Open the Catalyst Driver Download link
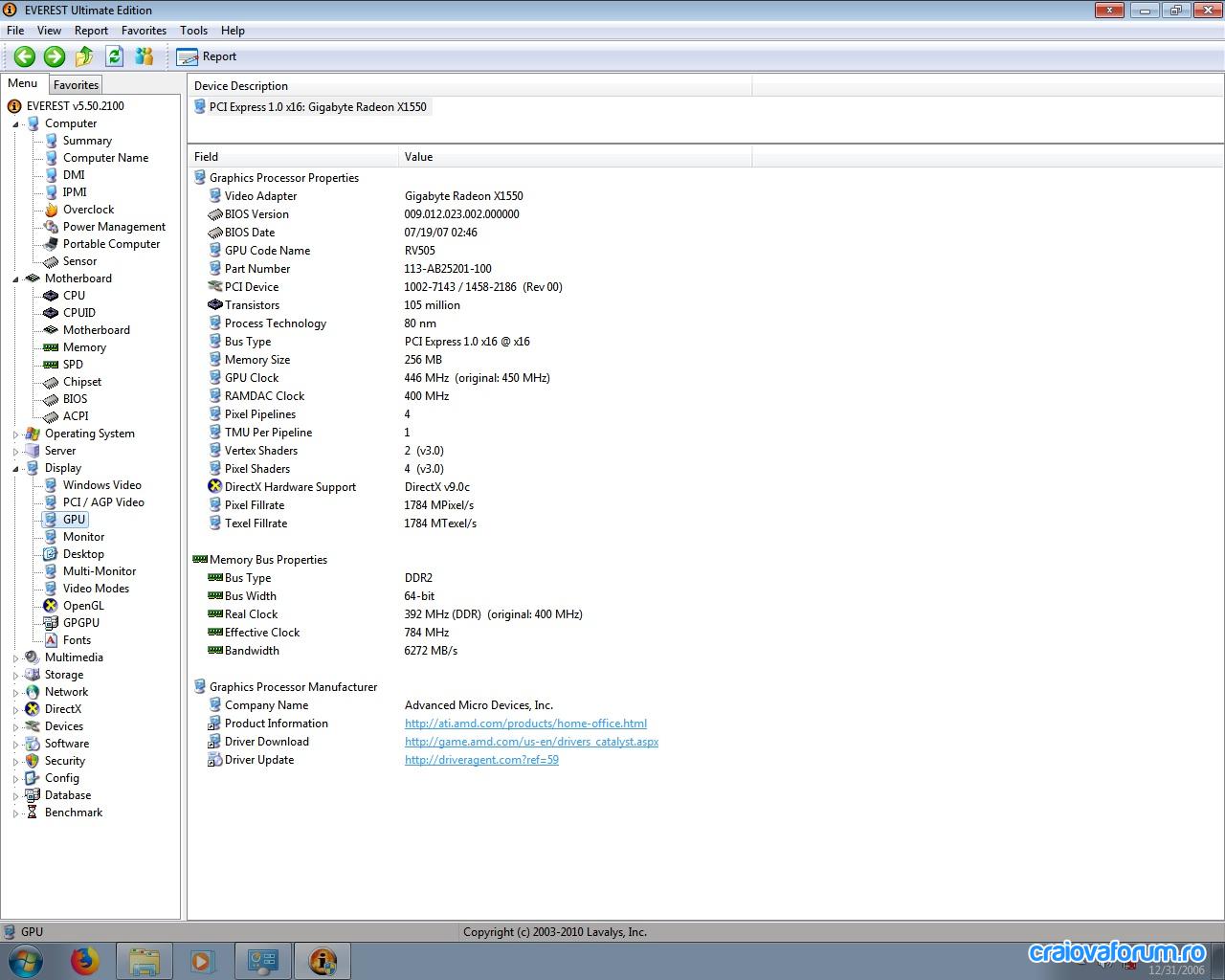The image size is (1225, 980). tap(531, 742)
